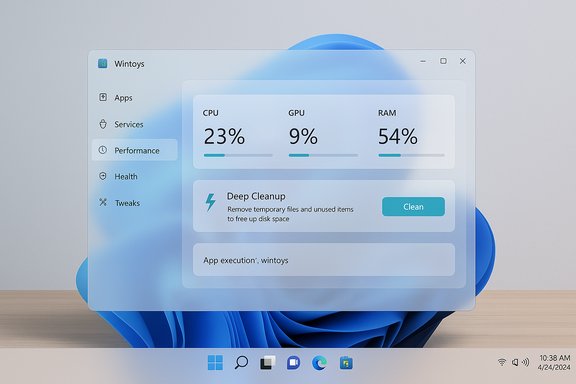Open Microsoft Store from the taskbar
Screen dimensions: 576x384
click(x=346, y=363)
